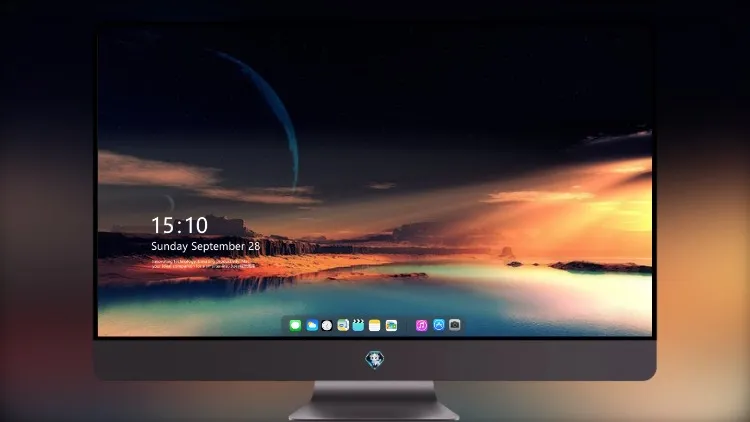The width and height of the screenshot is (750, 422).
Task: Open the gray Camera app in dock
Action: pos(455,325)
